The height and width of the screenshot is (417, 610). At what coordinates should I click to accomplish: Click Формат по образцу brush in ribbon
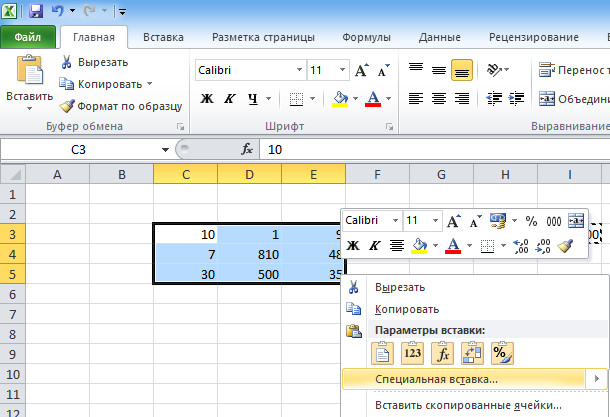67,106
